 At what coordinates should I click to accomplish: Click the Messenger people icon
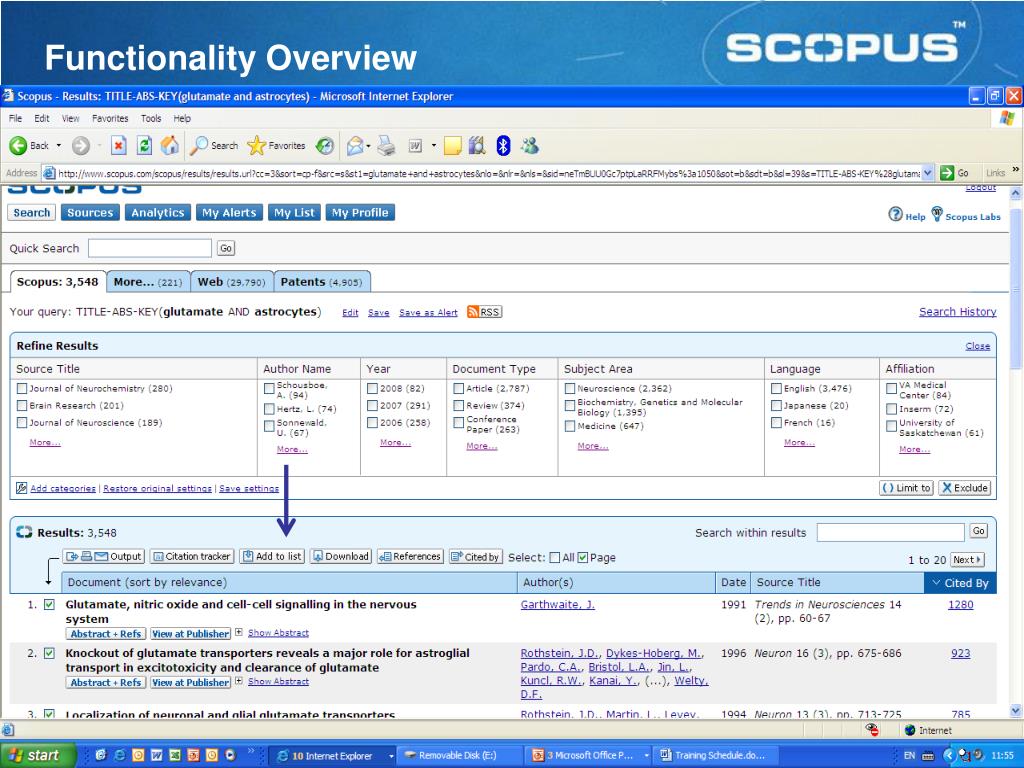pyautogui.click(x=530, y=146)
